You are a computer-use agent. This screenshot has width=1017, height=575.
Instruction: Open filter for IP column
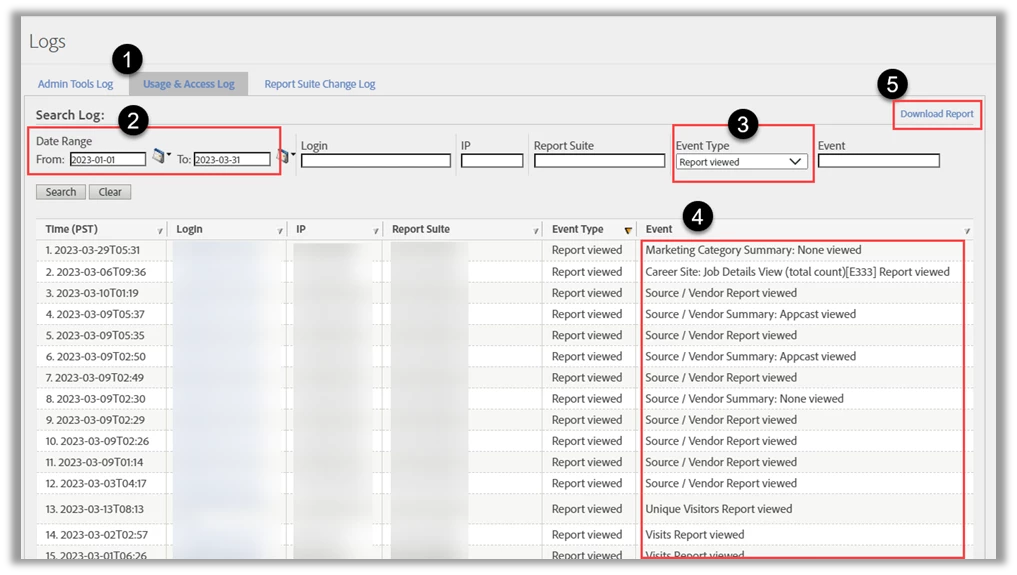pyautogui.click(x=376, y=231)
